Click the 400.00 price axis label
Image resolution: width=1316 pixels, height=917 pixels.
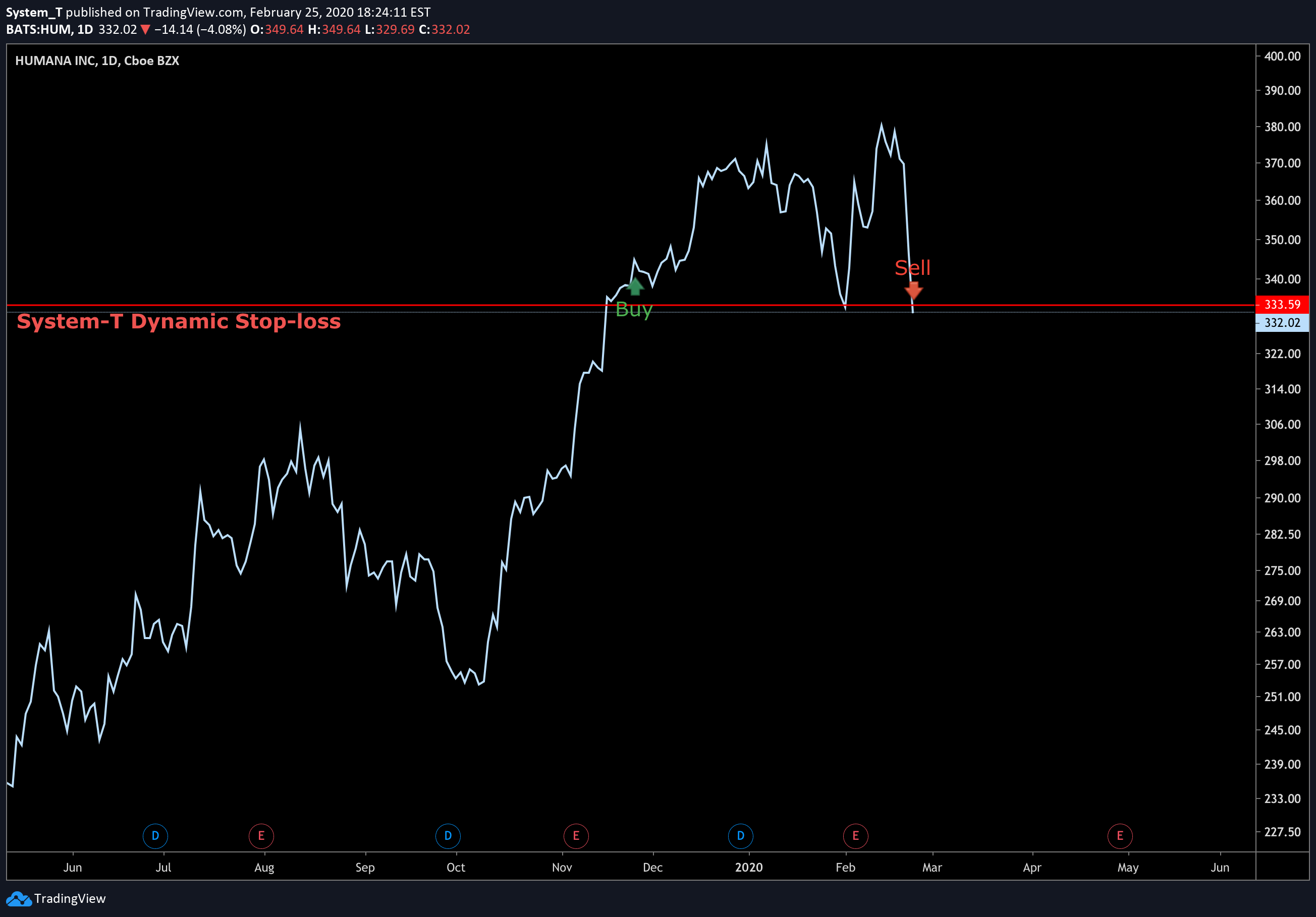pyautogui.click(x=1282, y=56)
